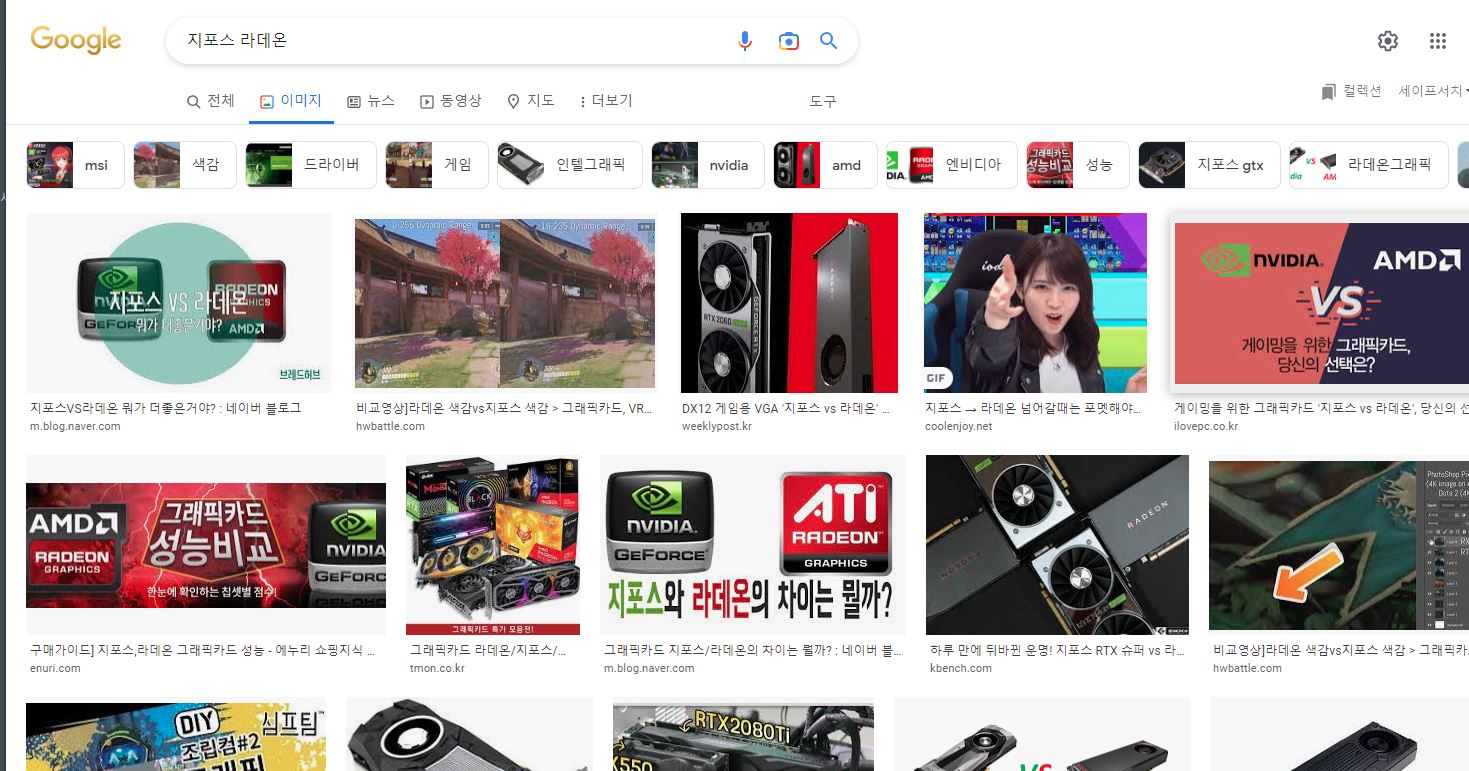Open search by image camera icon
The height and width of the screenshot is (771, 1469).
pos(789,41)
